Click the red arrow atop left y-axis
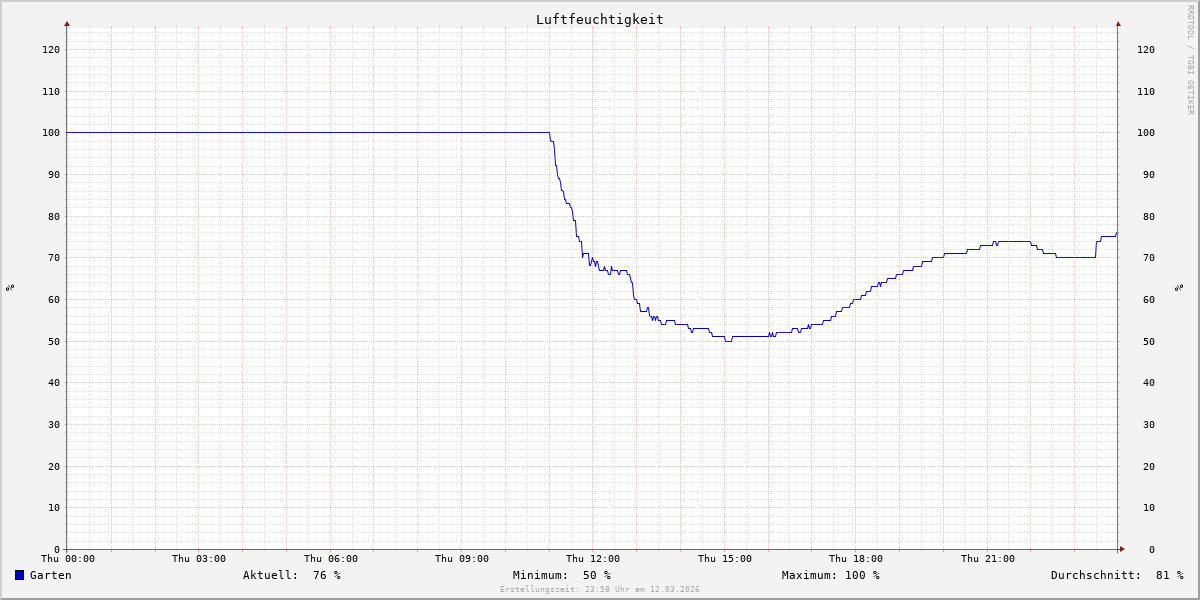Viewport: 1200px width, 600px height. [67, 23]
